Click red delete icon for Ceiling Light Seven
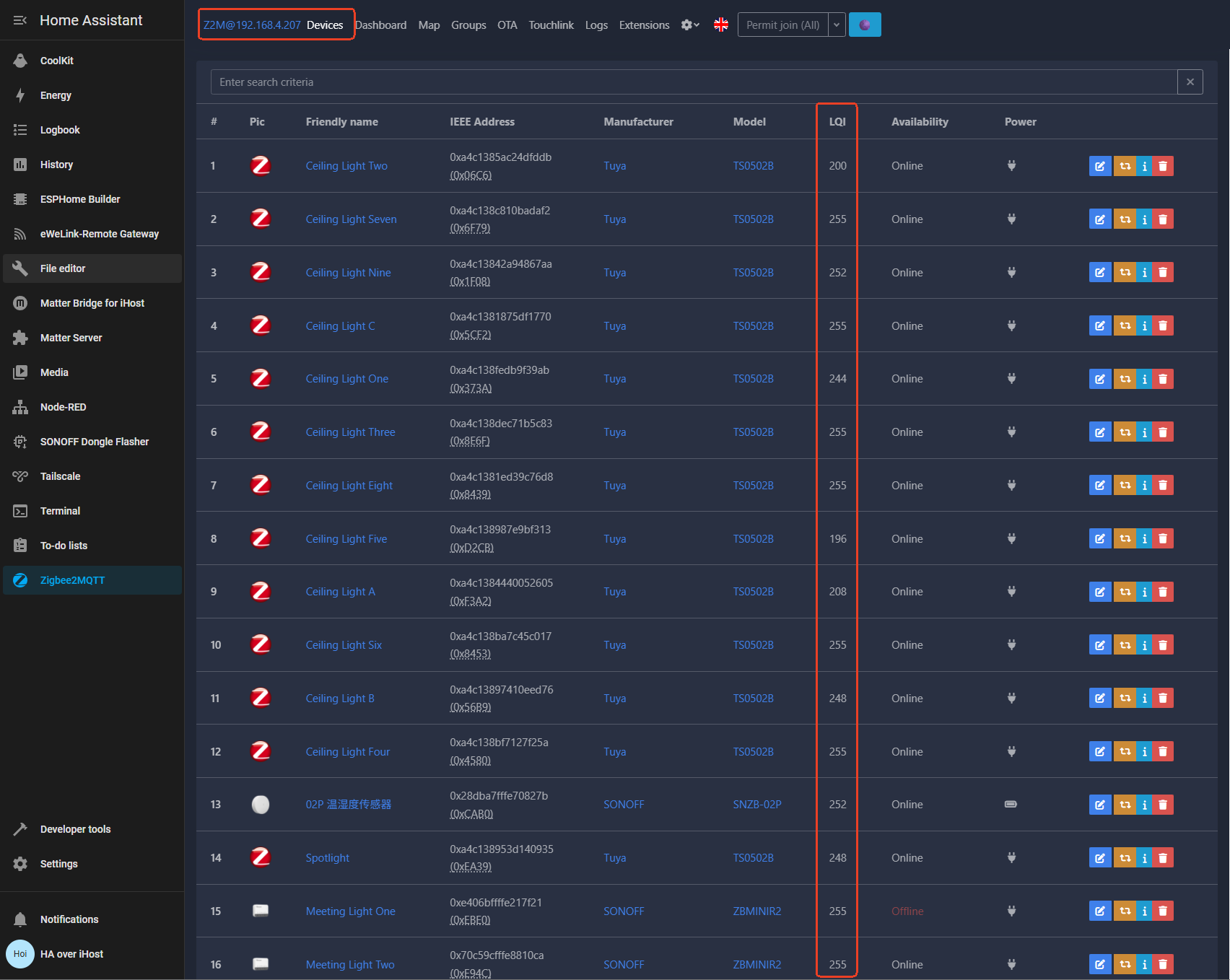The image size is (1230, 980). pyautogui.click(x=1163, y=219)
